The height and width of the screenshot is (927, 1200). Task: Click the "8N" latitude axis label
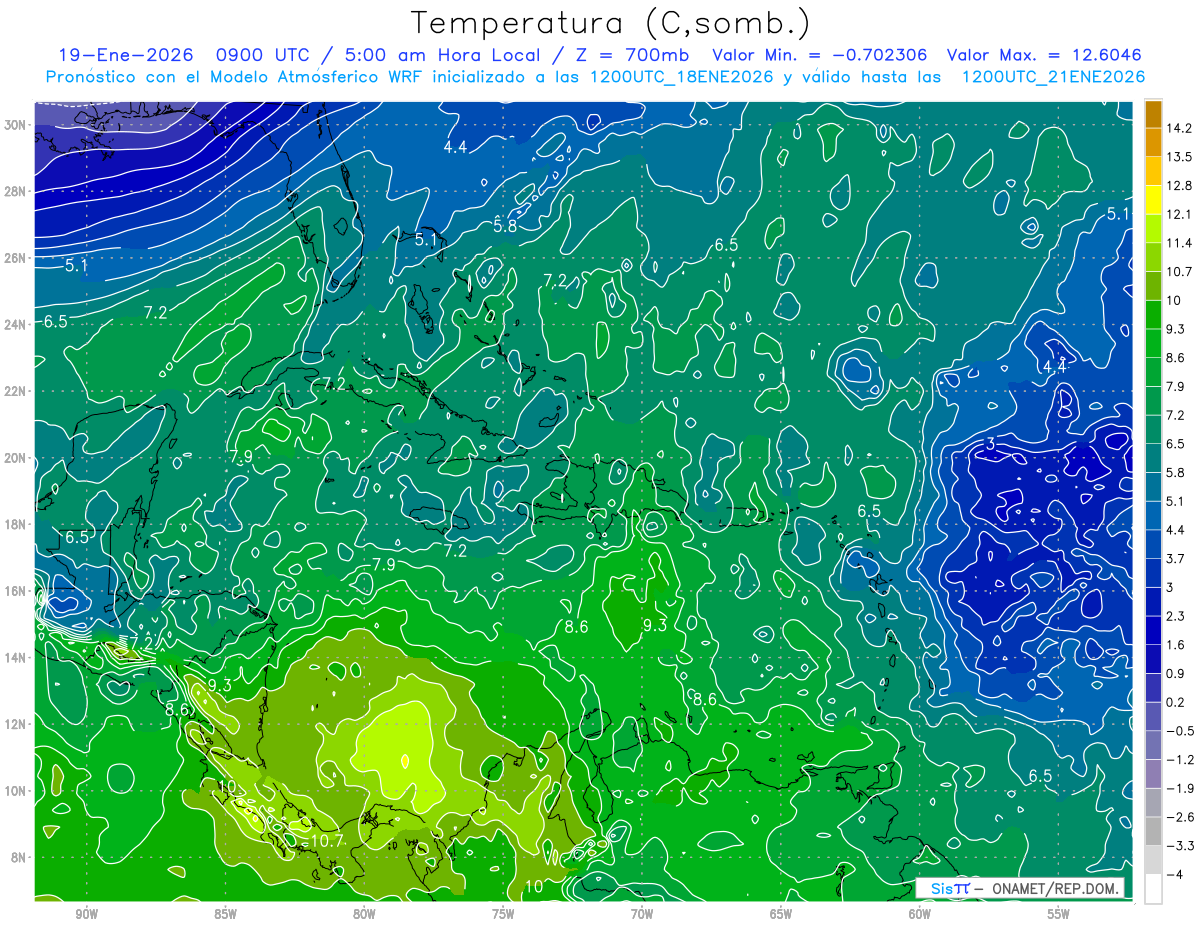[x=19, y=857]
